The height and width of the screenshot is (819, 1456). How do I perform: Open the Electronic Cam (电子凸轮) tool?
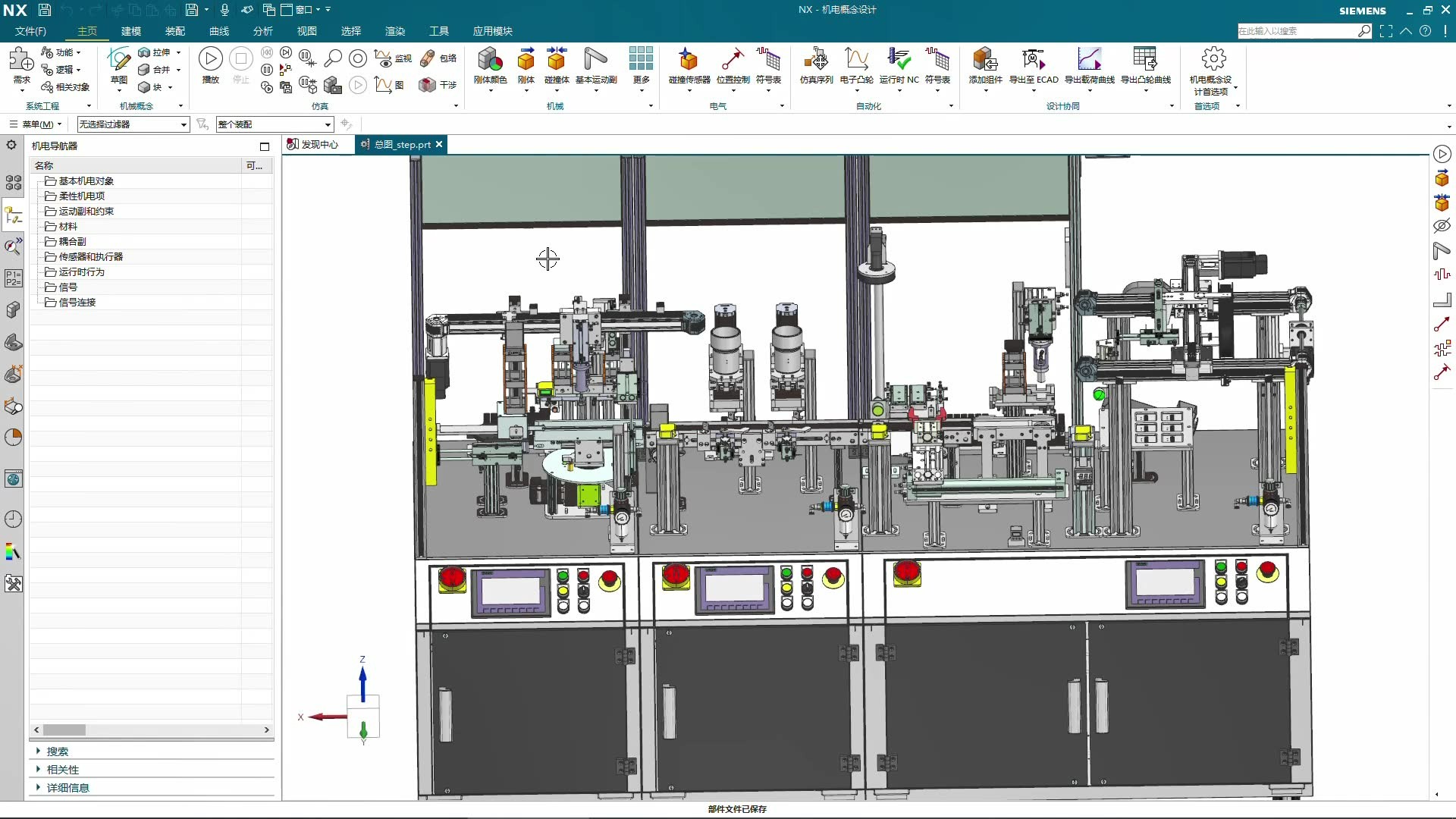pos(856,60)
